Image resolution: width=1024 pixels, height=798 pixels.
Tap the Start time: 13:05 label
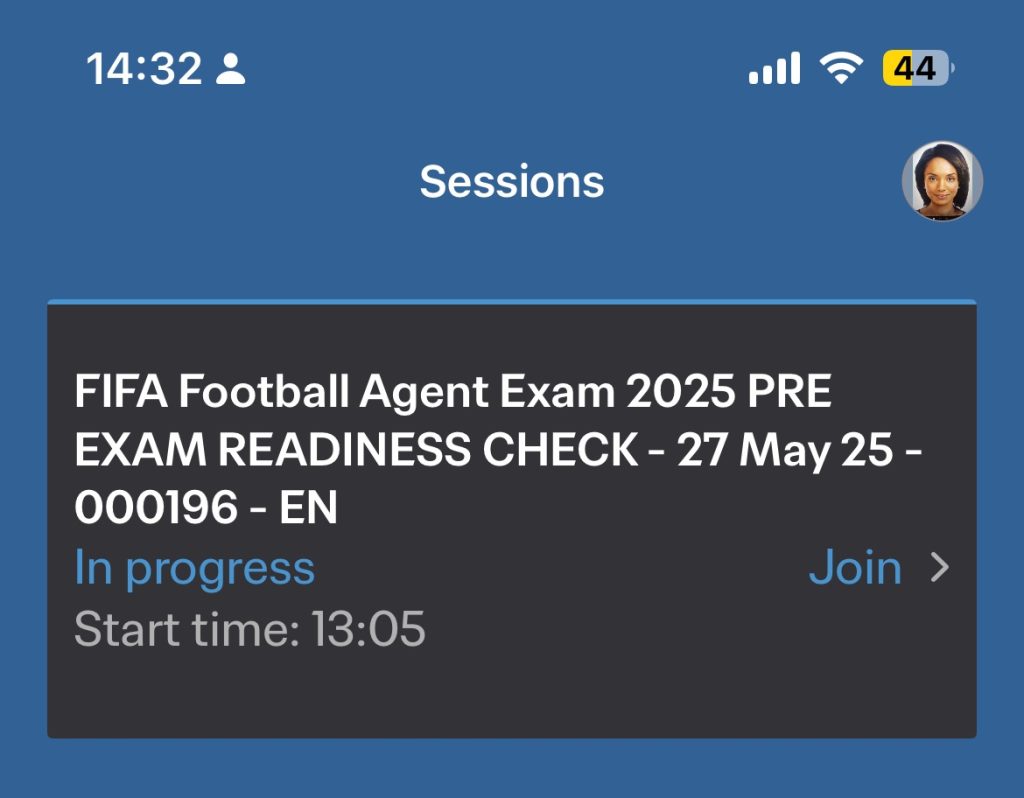click(250, 630)
